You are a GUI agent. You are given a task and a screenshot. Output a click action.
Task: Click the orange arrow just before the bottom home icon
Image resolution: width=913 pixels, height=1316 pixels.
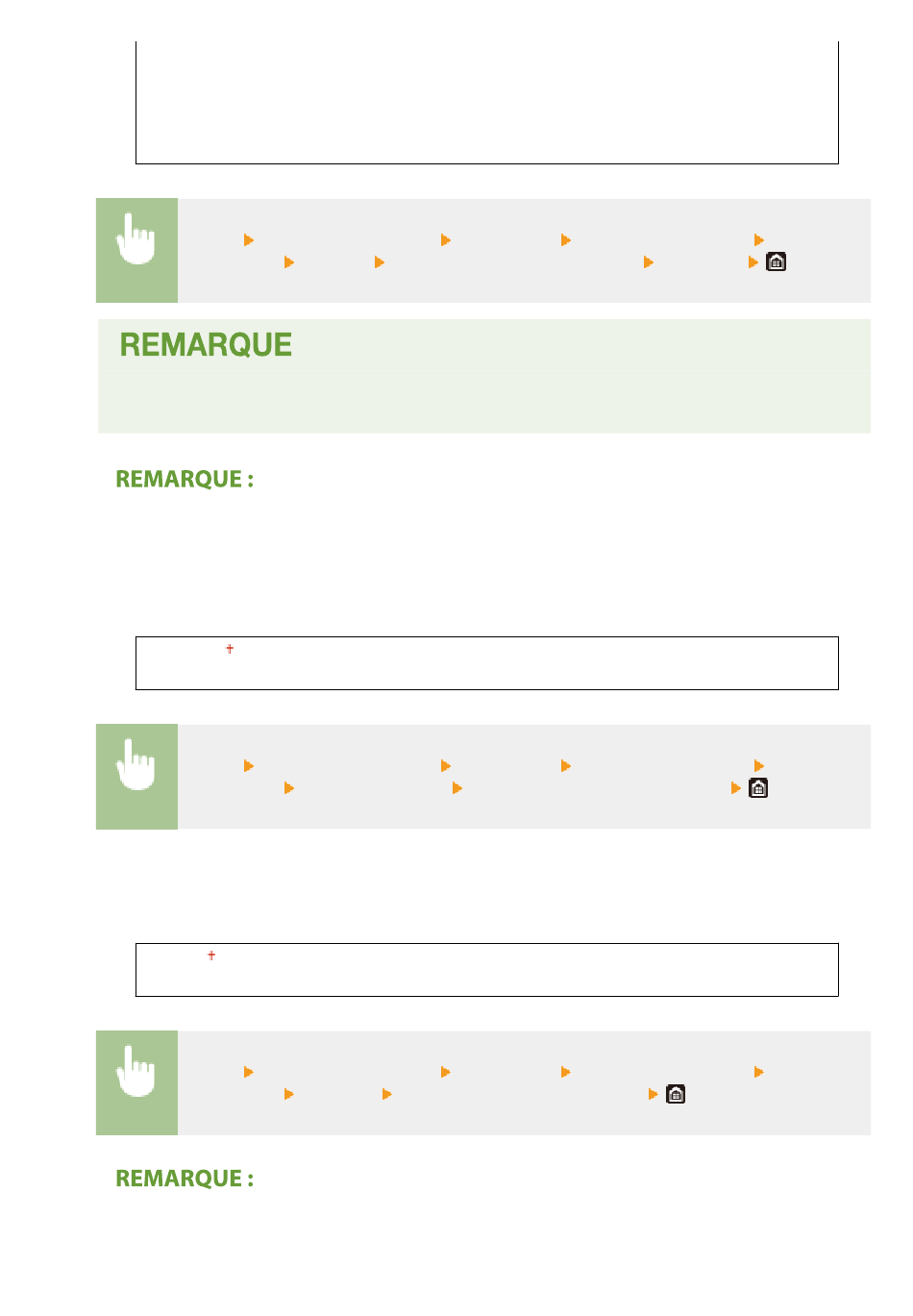[x=654, y=1094]
